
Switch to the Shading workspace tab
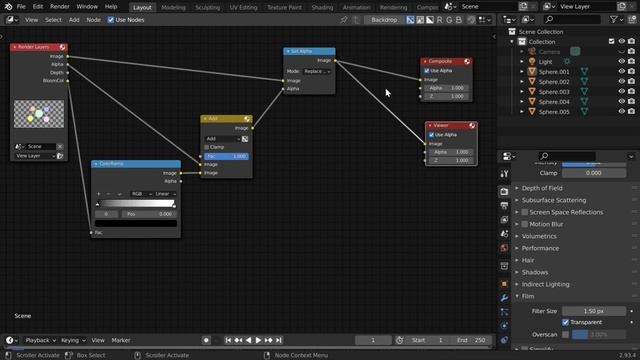322,7
